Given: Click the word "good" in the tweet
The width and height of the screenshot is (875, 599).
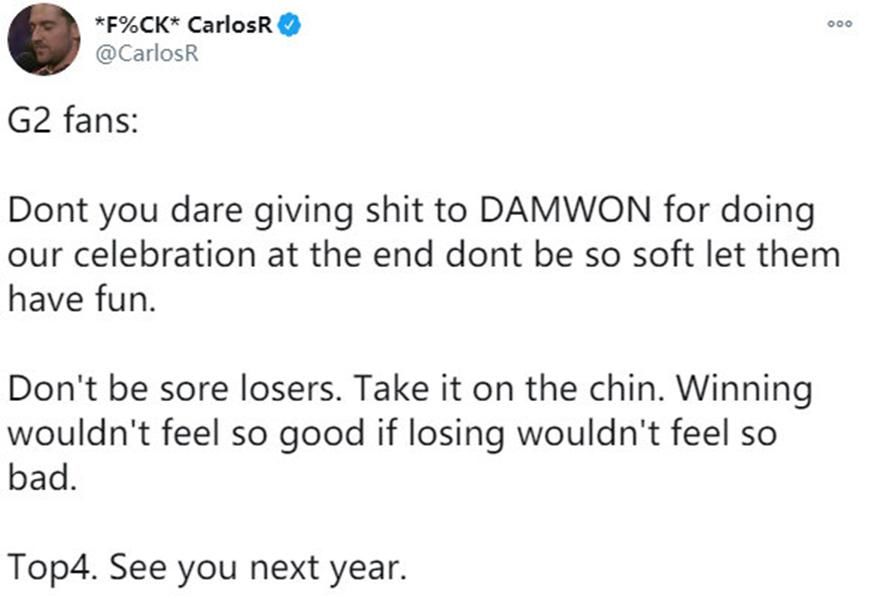Looking at the screenshot, I should click(321, 435).
